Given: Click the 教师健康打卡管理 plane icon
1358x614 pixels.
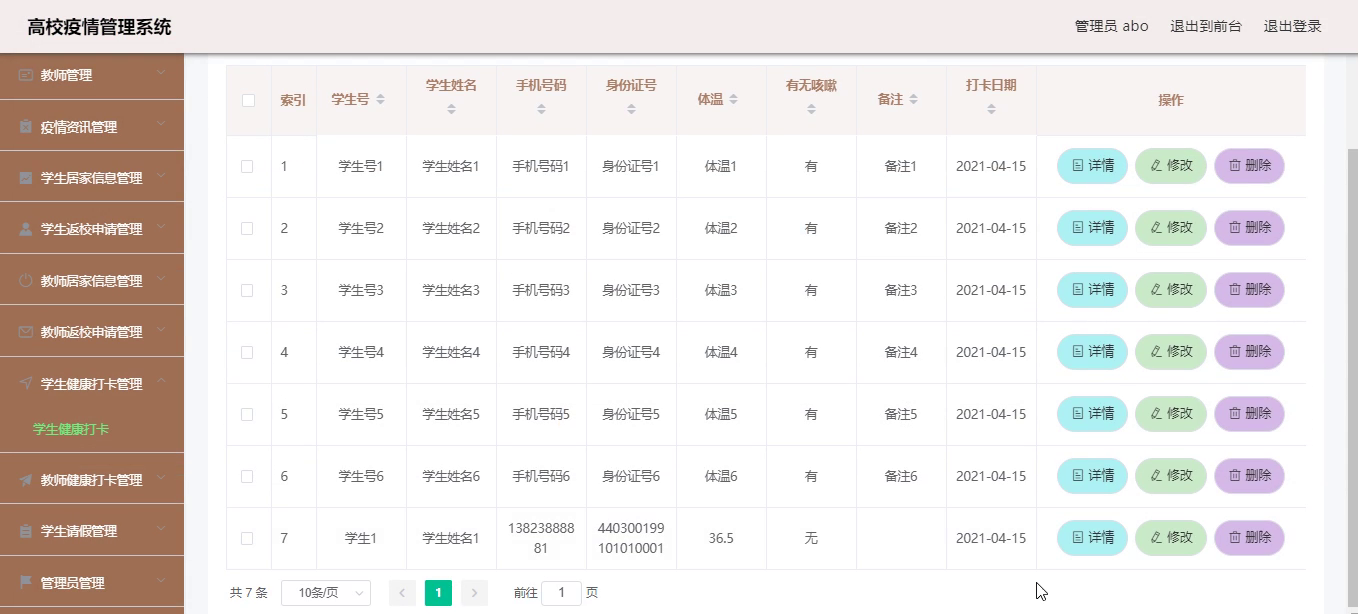Looking at the screenshot, I should click(x=26, y=480).
